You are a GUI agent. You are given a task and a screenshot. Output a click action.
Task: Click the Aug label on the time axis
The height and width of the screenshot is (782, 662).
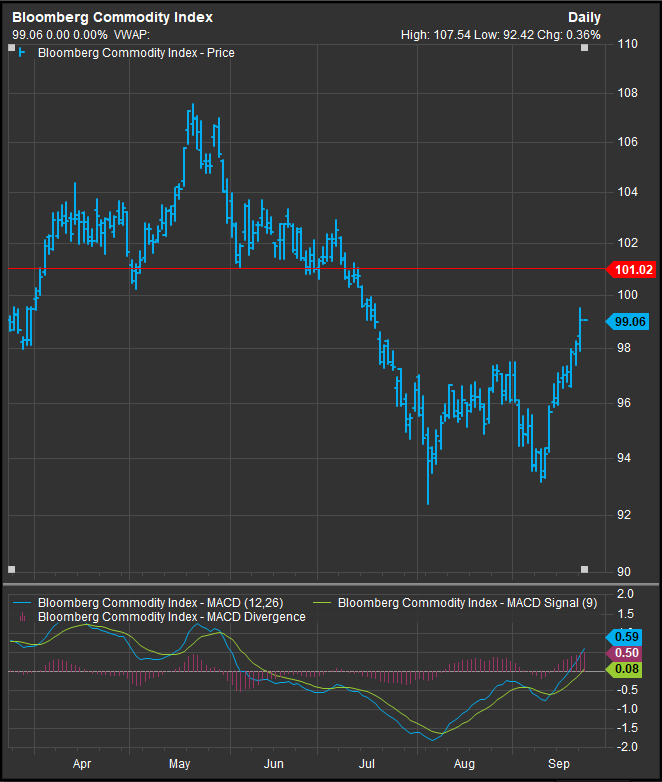tap(464, 764)
